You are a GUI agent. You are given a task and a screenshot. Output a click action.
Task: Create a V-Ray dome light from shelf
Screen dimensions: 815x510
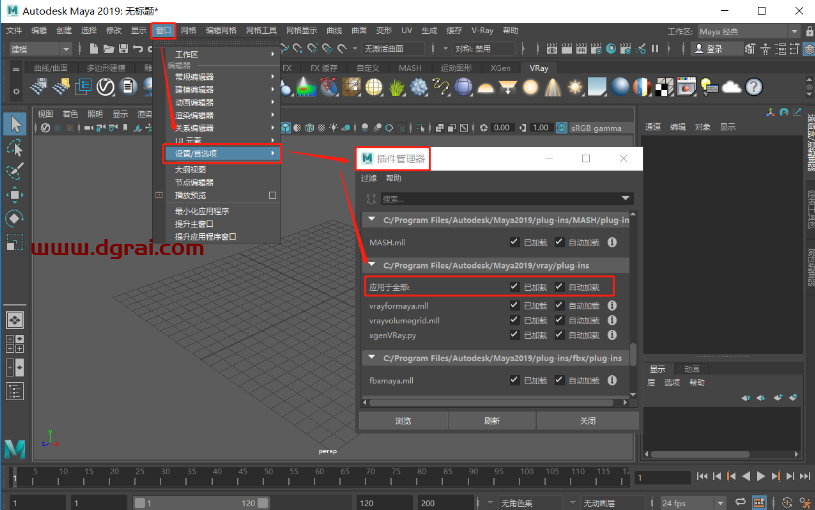[x=485, y=87]
